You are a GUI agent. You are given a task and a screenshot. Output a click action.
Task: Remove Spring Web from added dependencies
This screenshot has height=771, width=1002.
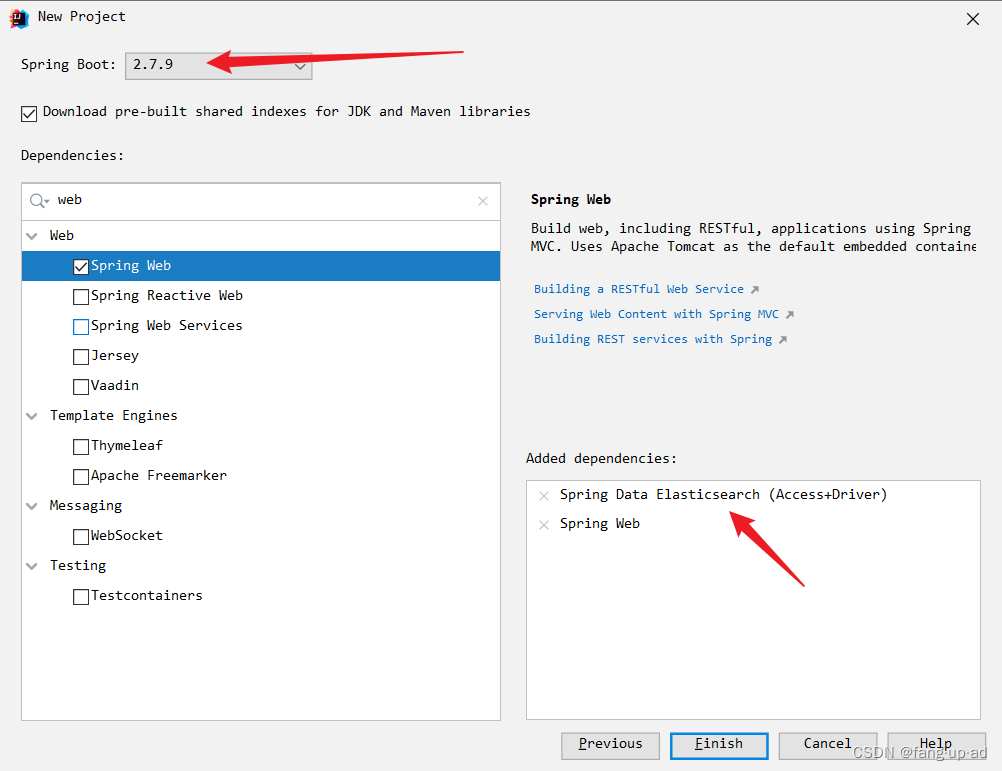tap(544, 525)
